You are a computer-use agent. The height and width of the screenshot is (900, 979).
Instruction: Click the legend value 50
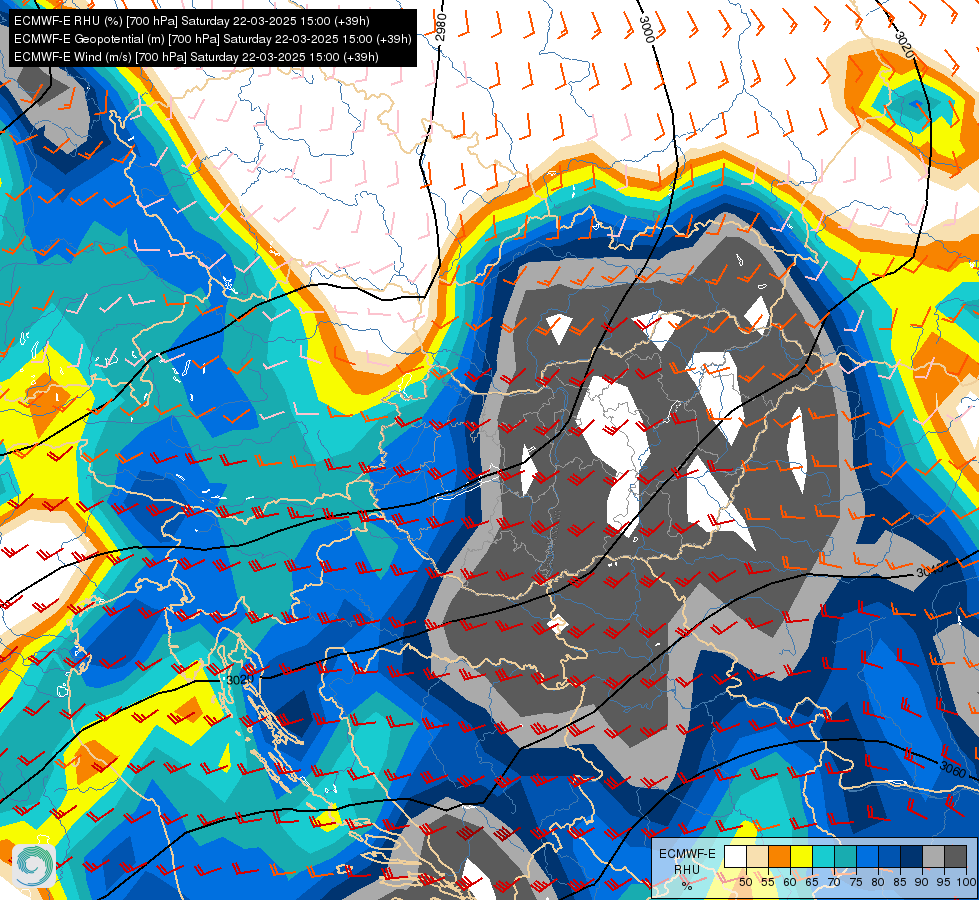coord(745,883)
